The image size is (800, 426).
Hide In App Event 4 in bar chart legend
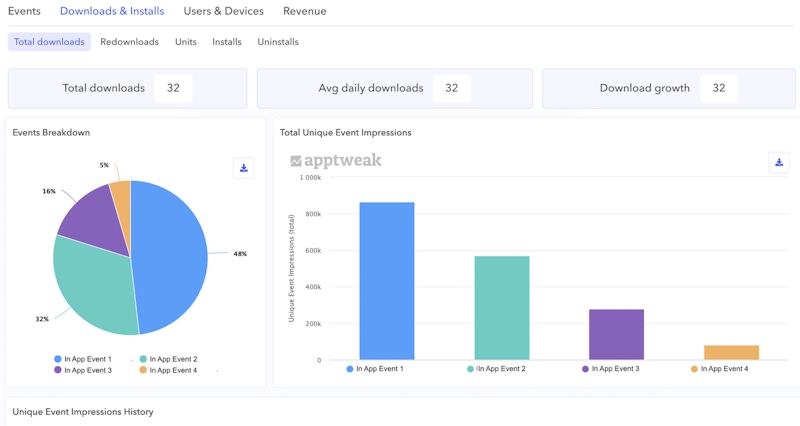[x=724, y=369]
